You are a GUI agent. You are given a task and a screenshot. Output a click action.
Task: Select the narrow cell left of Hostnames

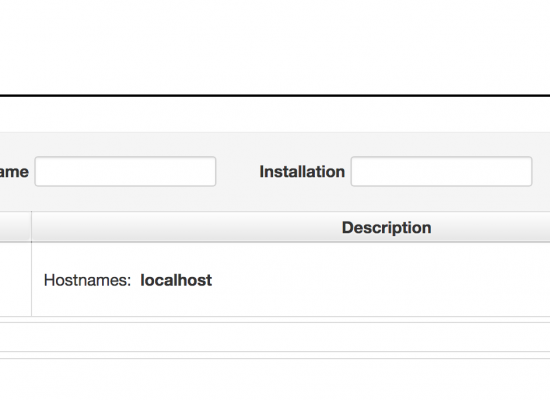(x=15, y=280)
